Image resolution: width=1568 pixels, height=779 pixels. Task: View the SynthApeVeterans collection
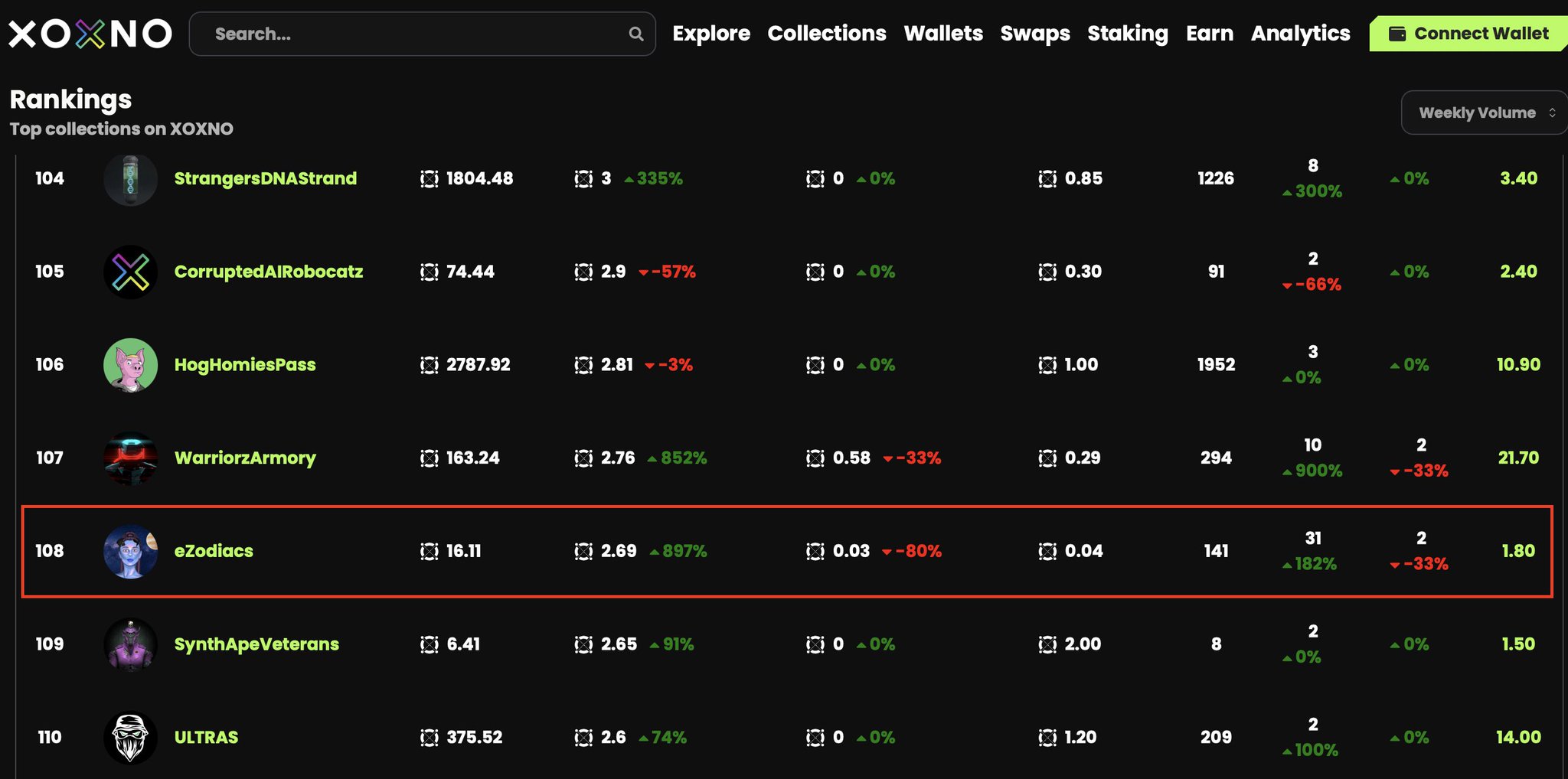[x=256, y=644]
